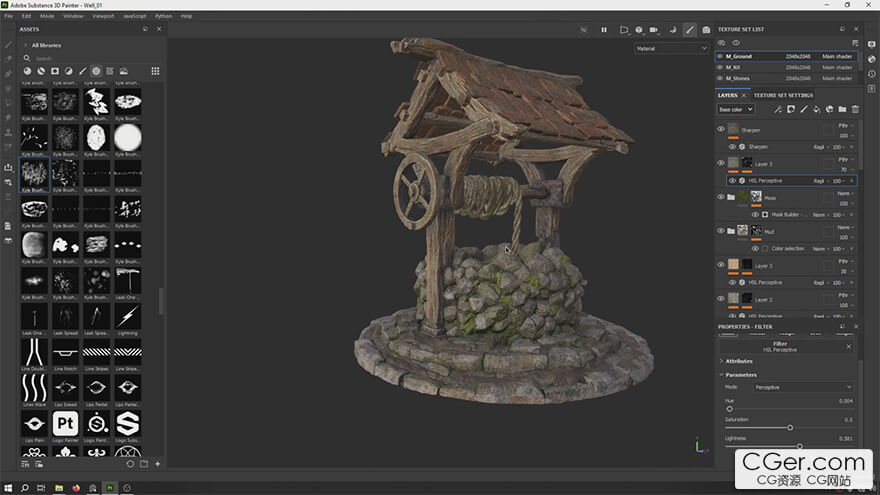Screen dimensions: 880x495
Task: Add a paint layer with brush icon
Action: click(x=804, y=109)
